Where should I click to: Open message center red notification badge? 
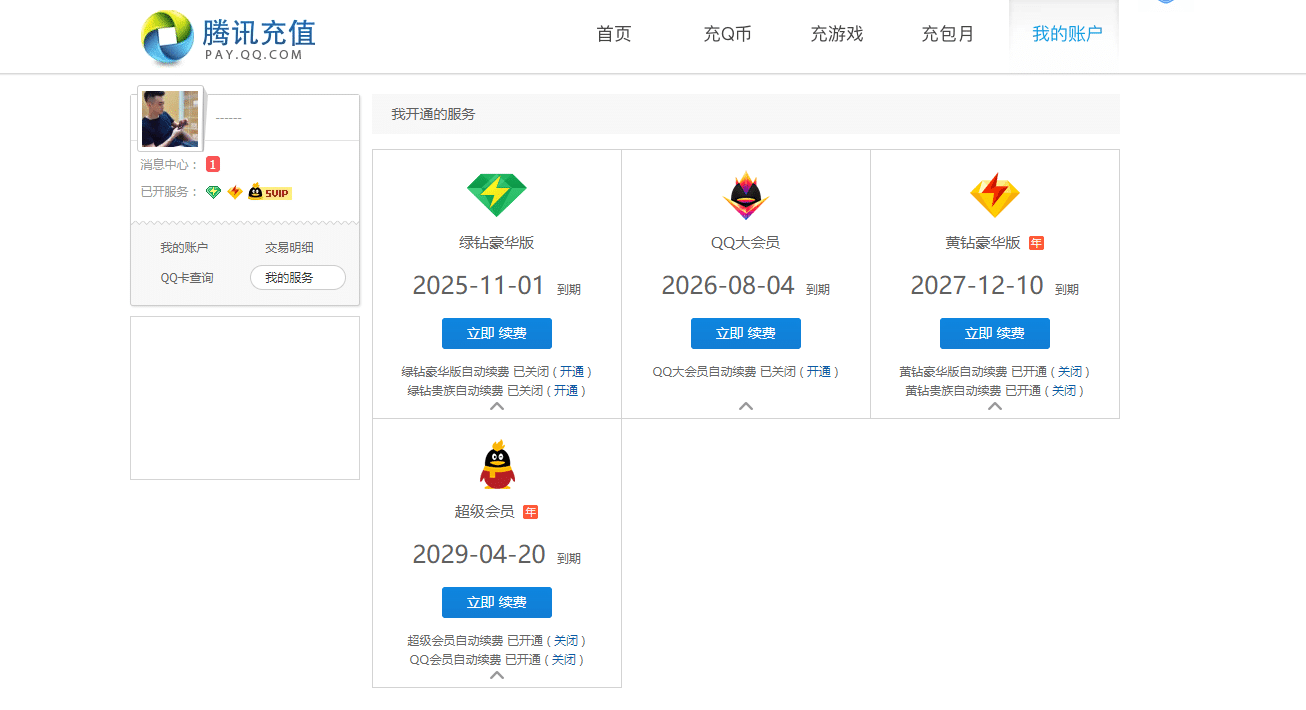click(213, 164)
